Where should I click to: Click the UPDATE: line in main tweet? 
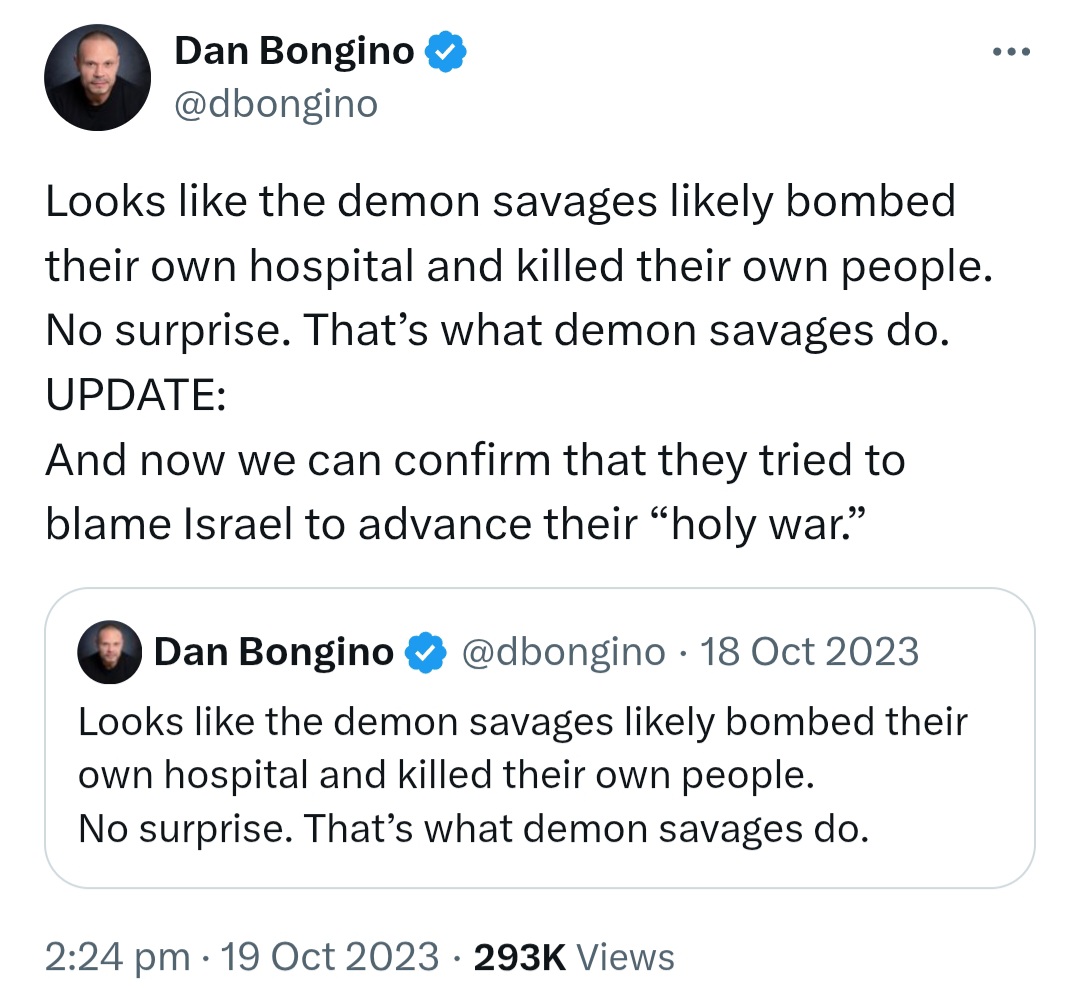tap(136, 395)
